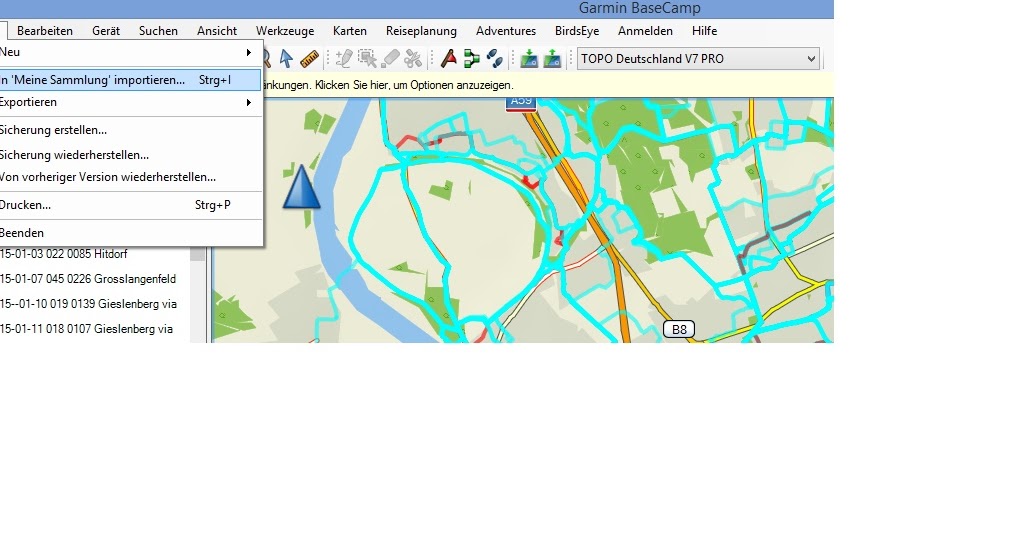Expand the Neu submenu

pos(128,52)
